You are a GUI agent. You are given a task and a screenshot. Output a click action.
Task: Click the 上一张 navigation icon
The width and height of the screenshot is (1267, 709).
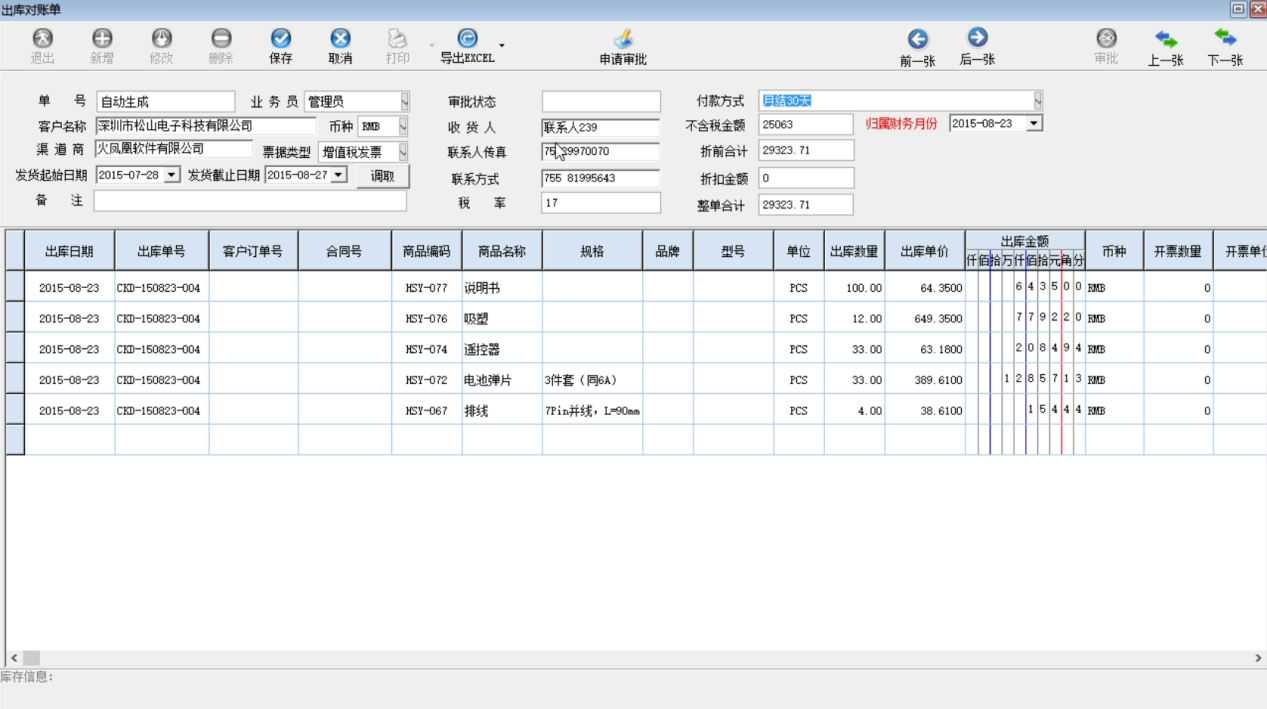tap(1166, 39)
